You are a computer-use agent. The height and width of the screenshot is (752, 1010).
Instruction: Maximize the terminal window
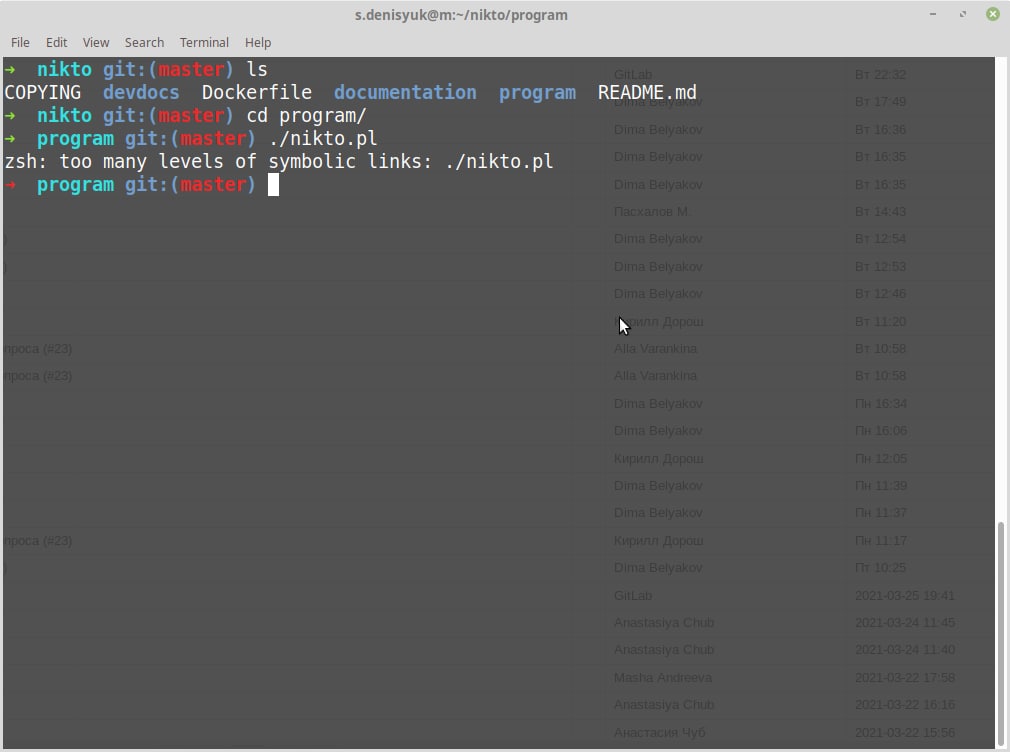(x=963, y=14)
